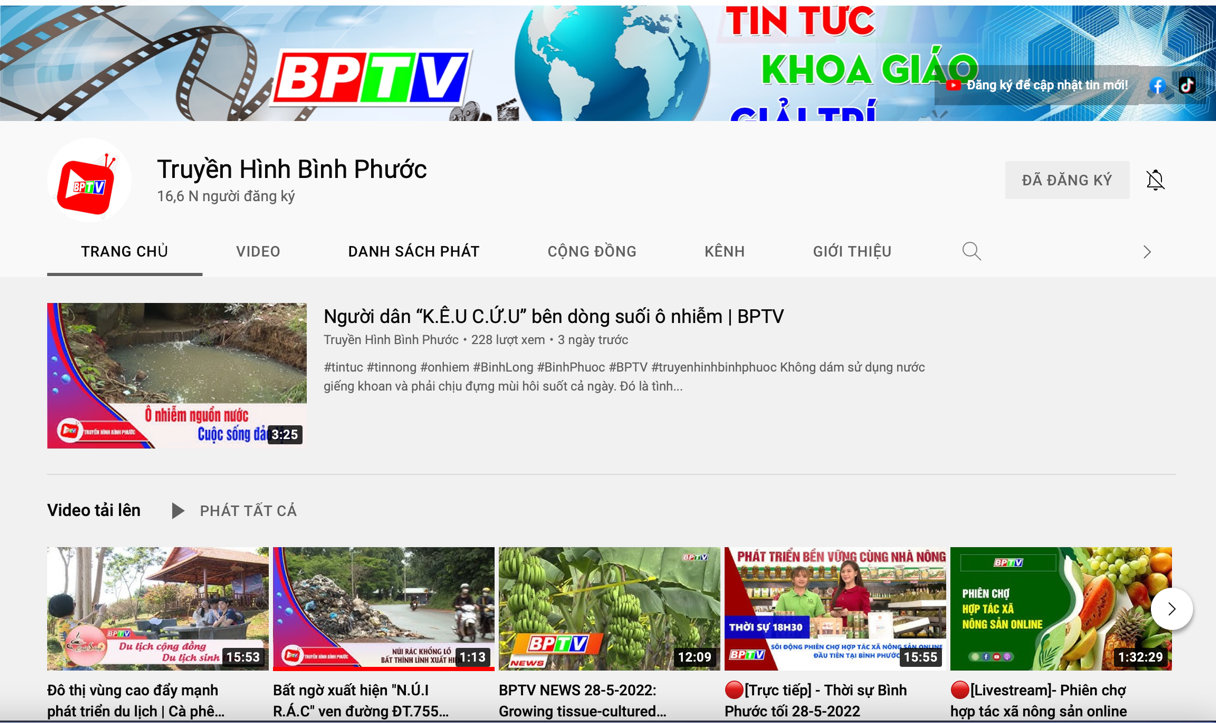Open the BPTV NEWS banana video thumbnail
Viewport: 1216px width, 723px height.
609,608
